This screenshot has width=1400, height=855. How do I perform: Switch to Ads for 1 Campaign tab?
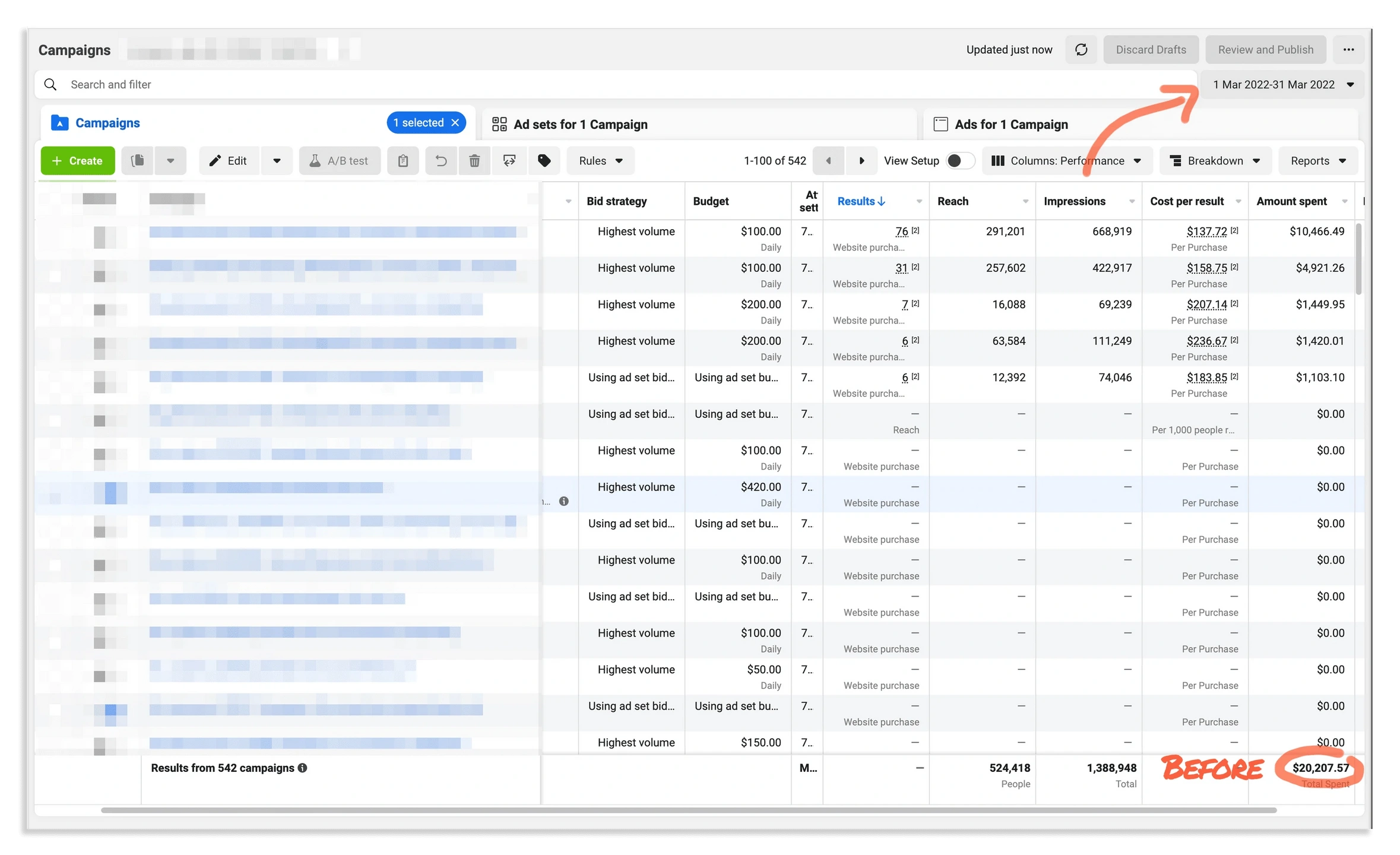pyautogui.click(x=1011, y=125)
